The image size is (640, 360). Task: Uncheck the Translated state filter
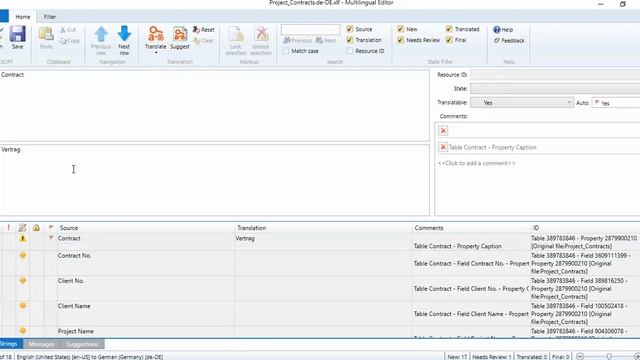coord(449,29)
